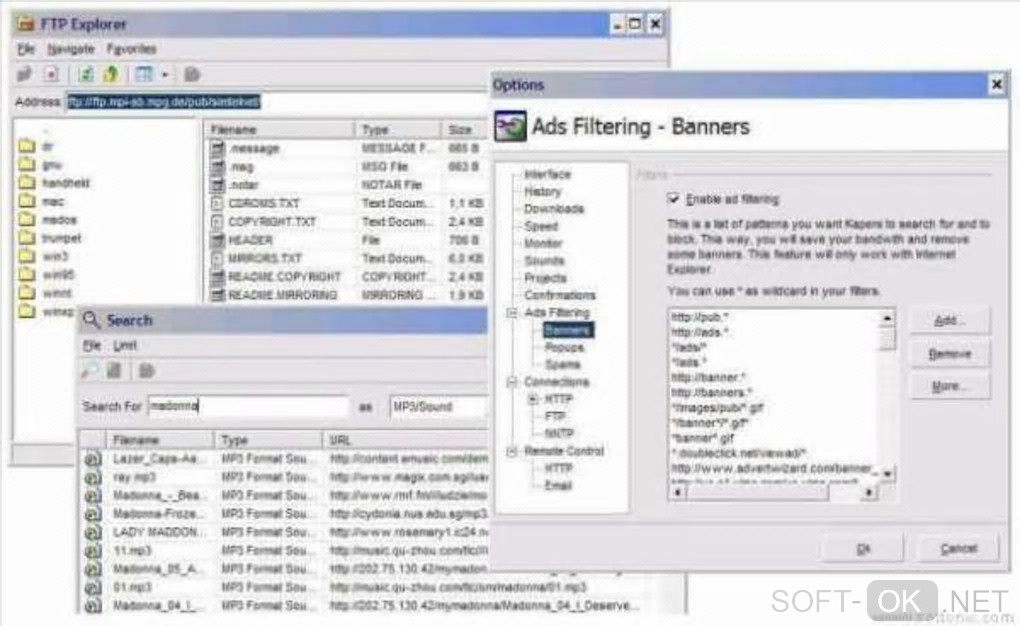1020x626 pixels.
Task: Click the Remove button in Options
Action: click(x=950, y=354)
